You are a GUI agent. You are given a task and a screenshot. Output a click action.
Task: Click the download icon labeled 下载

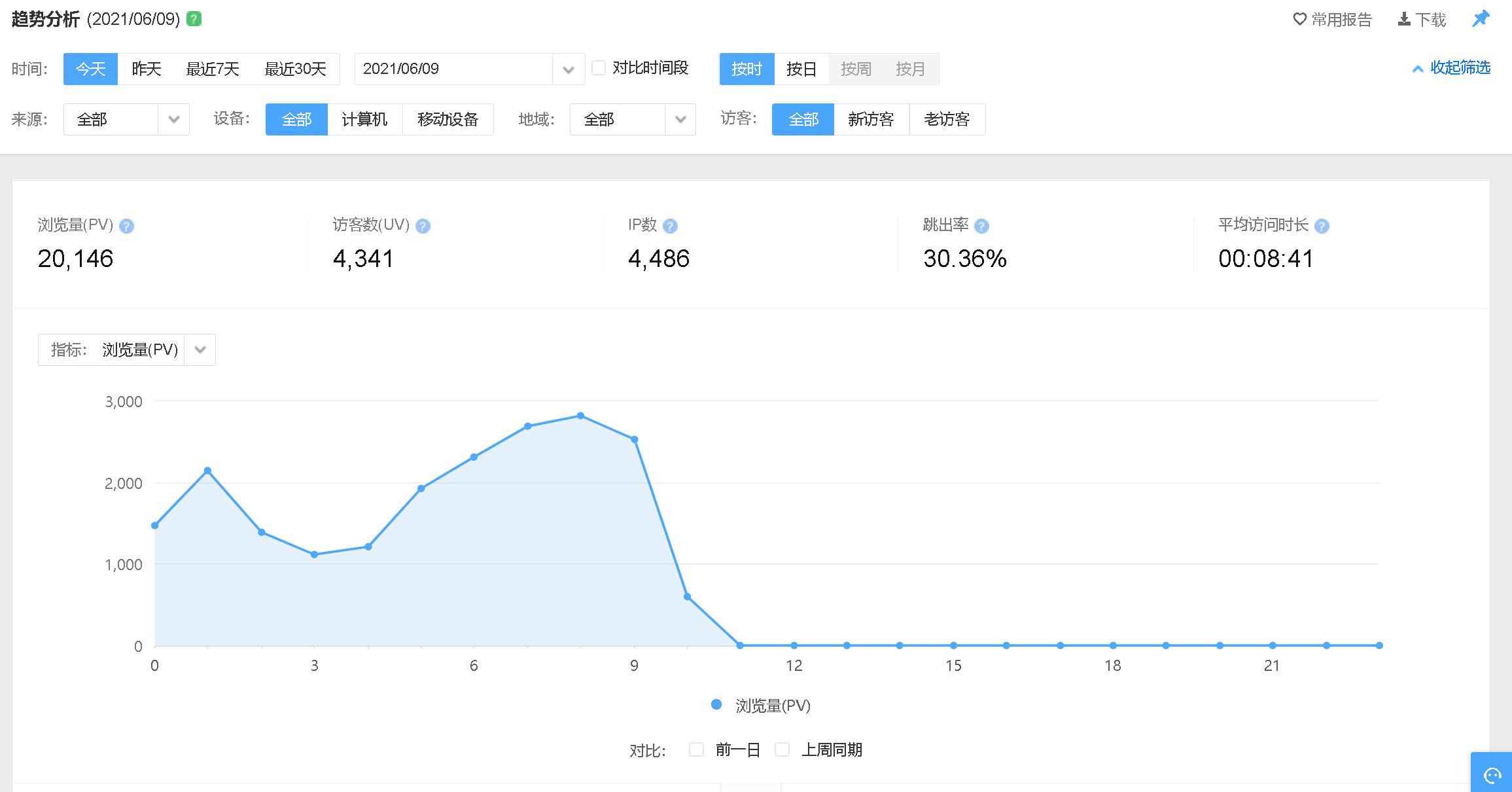click(1404, 20)
